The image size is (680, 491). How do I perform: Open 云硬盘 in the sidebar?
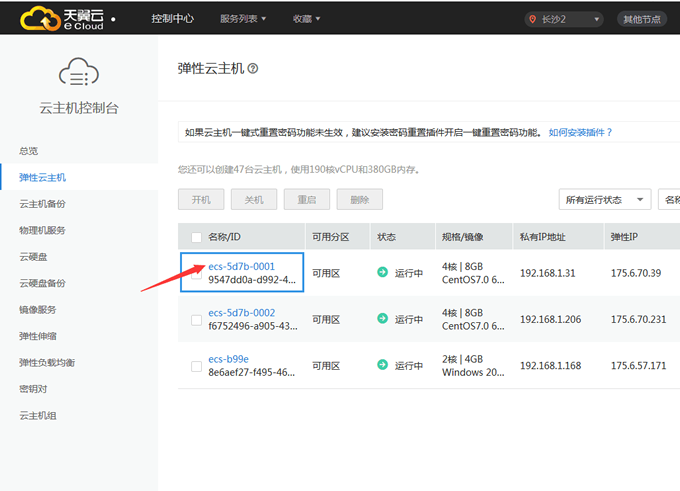pos(33,257)
